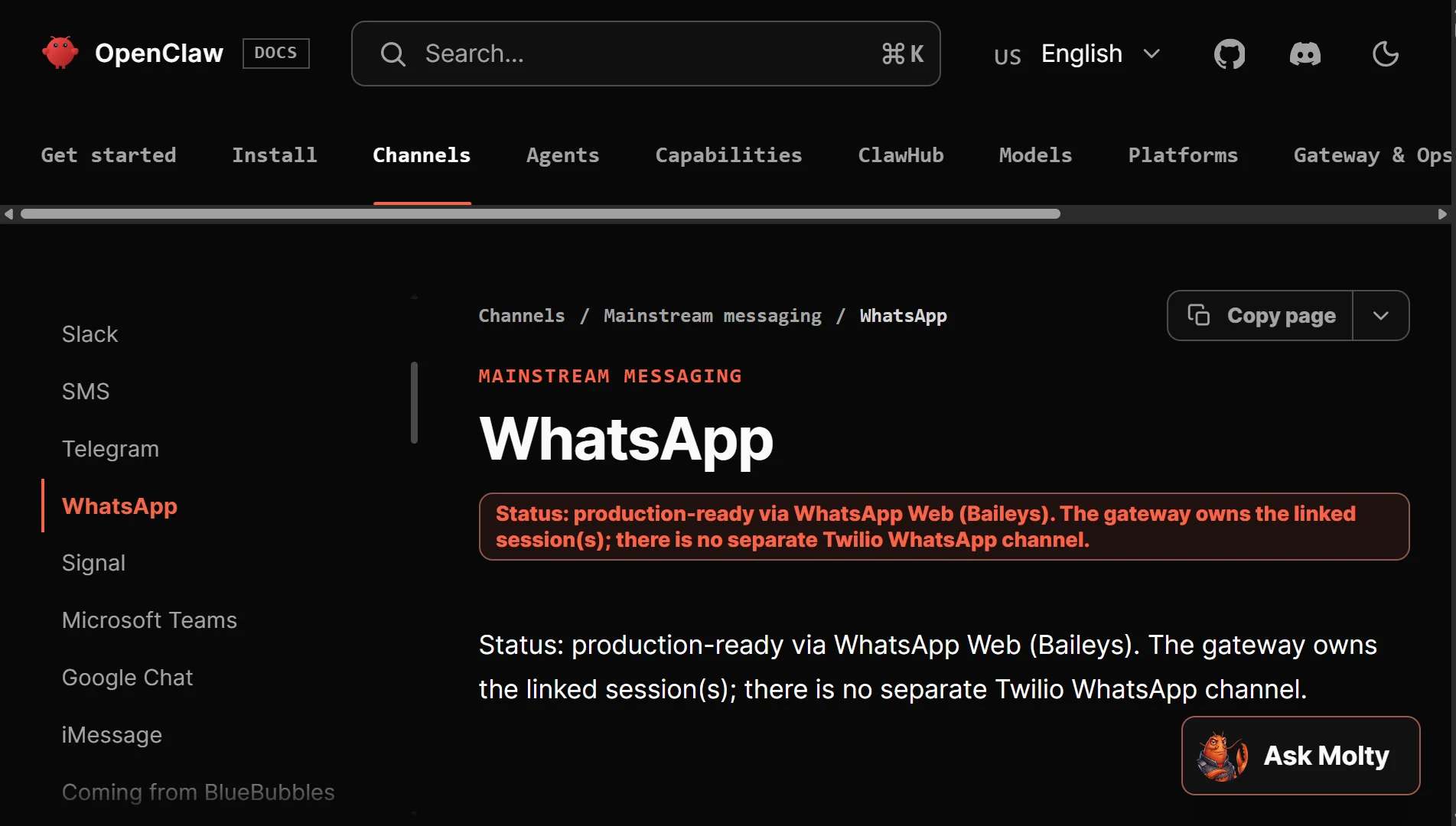The width and height of the screenshot is (1456, 826).
Task: Open the Install tab
Action: pos(274,155)
